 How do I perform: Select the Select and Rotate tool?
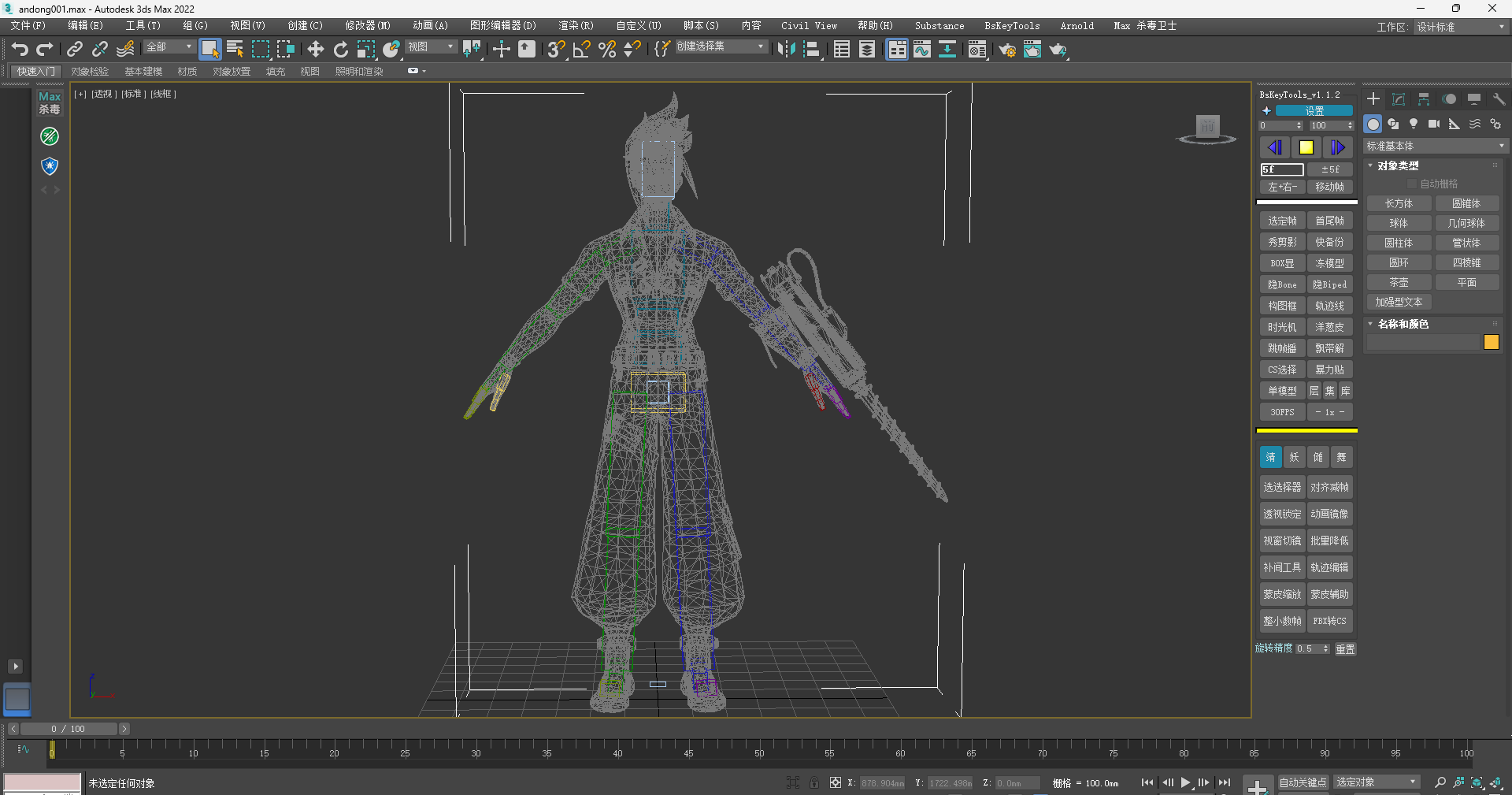pos(340,50)
